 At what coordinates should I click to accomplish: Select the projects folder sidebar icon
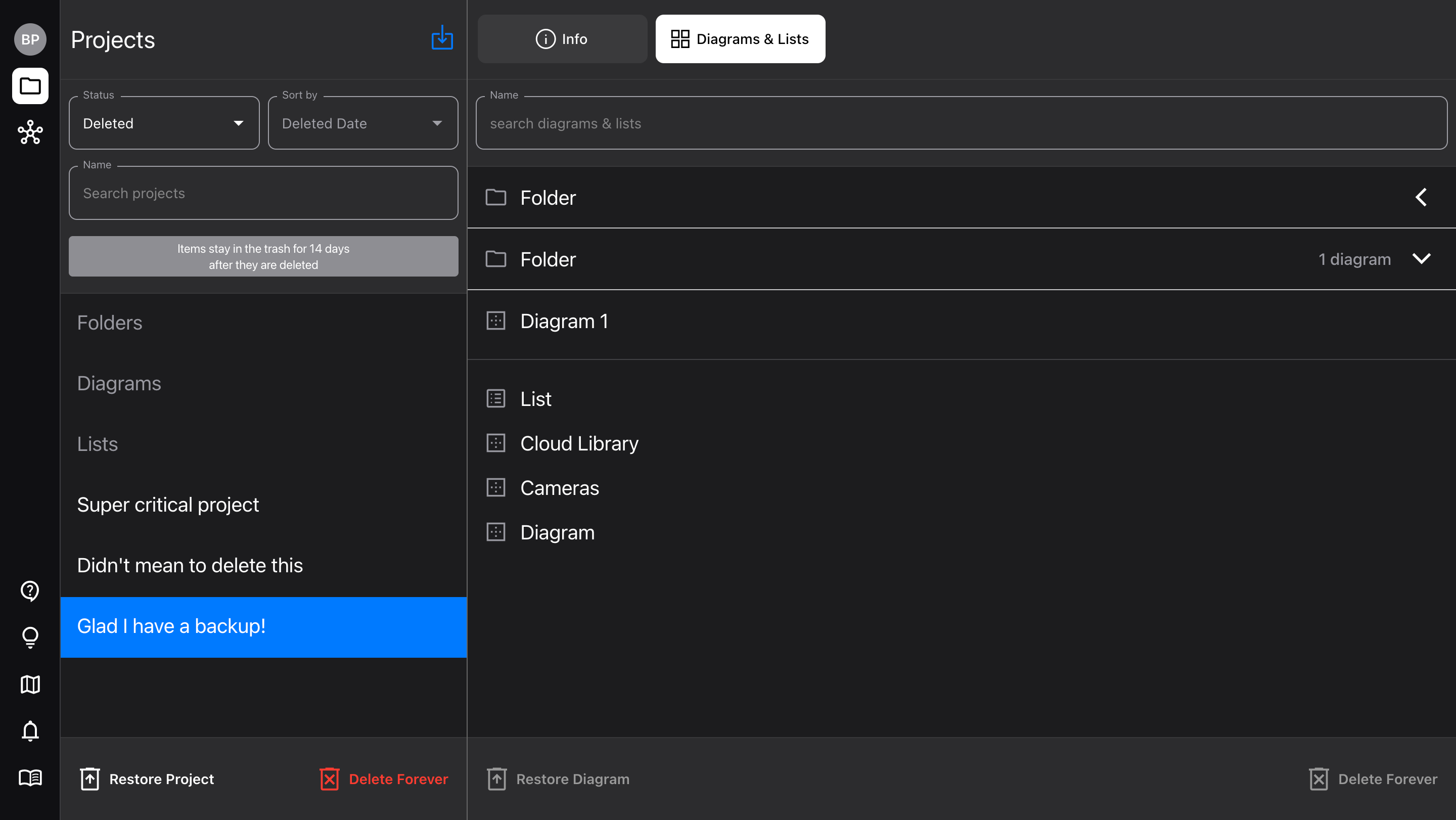click(30, 86)
